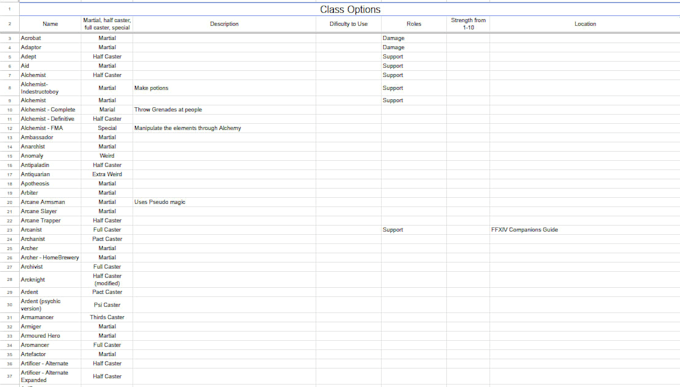
Task: Click the 'Make potions' description cell
Action: [x=224, y=88]
